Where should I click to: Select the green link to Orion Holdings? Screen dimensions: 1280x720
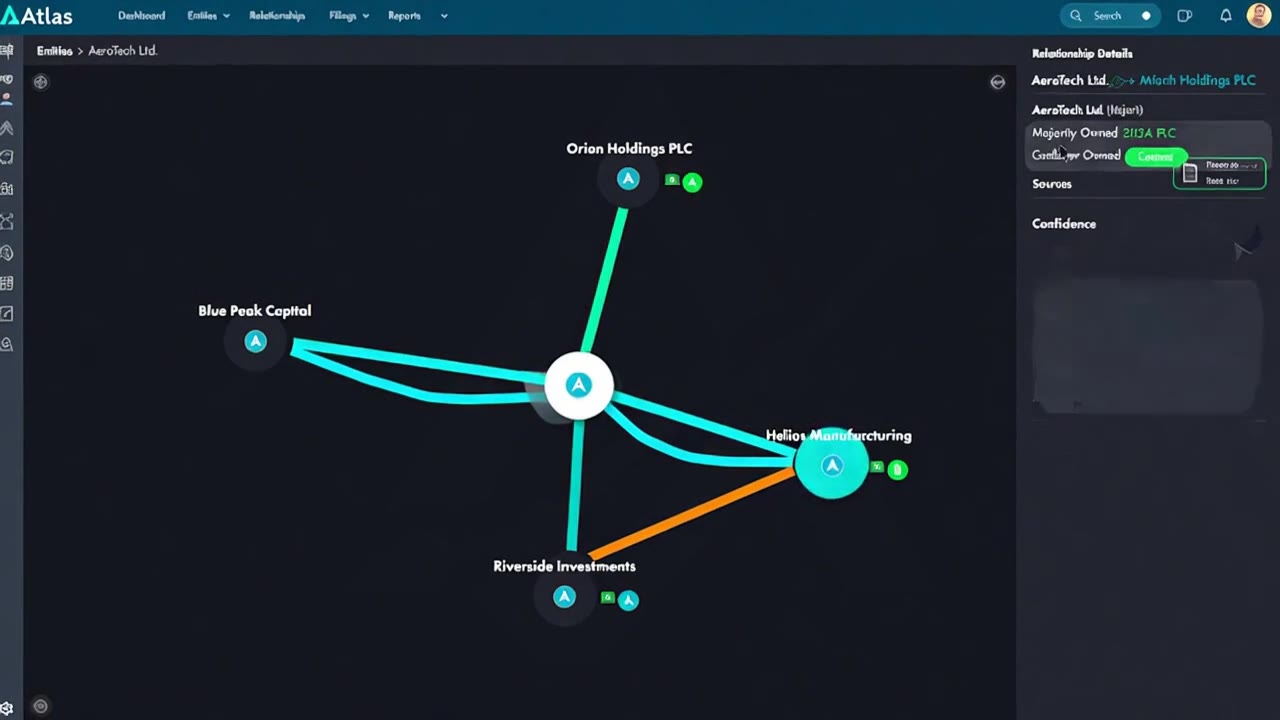(x=604, y=280)
